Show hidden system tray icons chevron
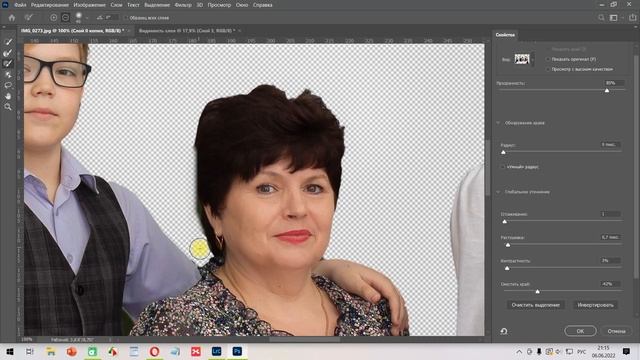The width and height of the screenshot is (640, 360). point(519,351)
